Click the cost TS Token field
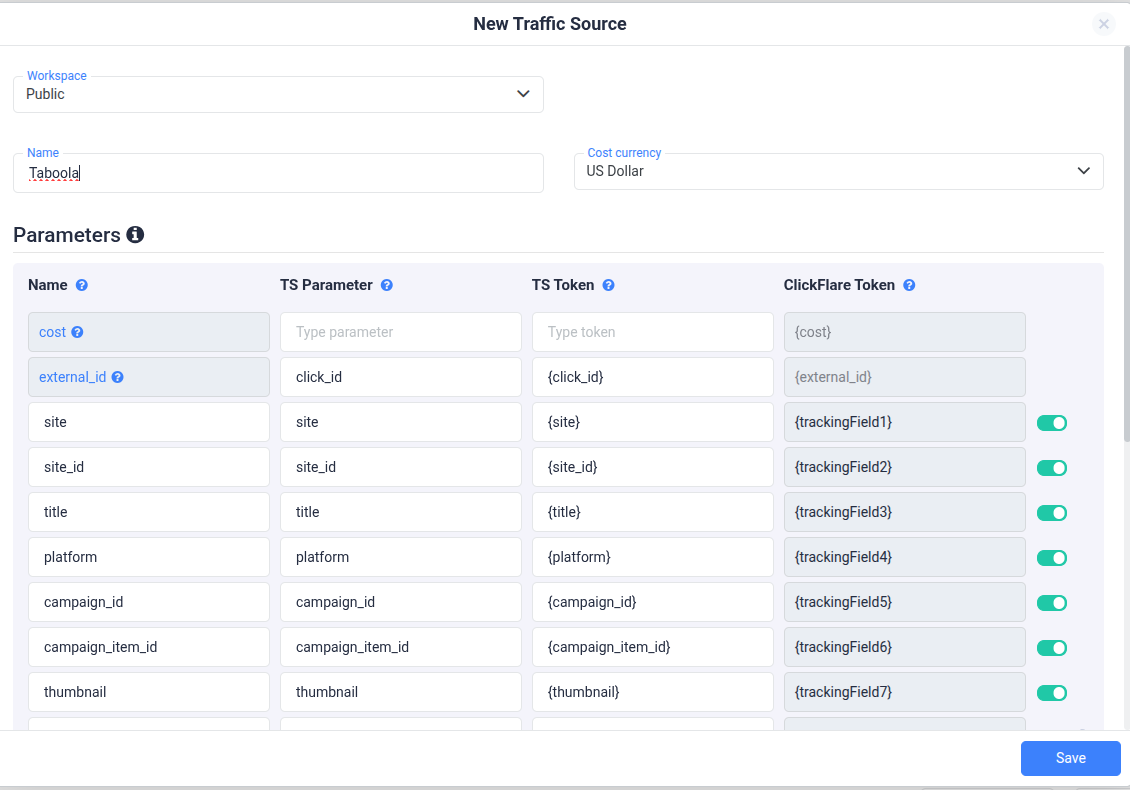Viewport: 1130px width, 790px height. (x=653, y=332)
